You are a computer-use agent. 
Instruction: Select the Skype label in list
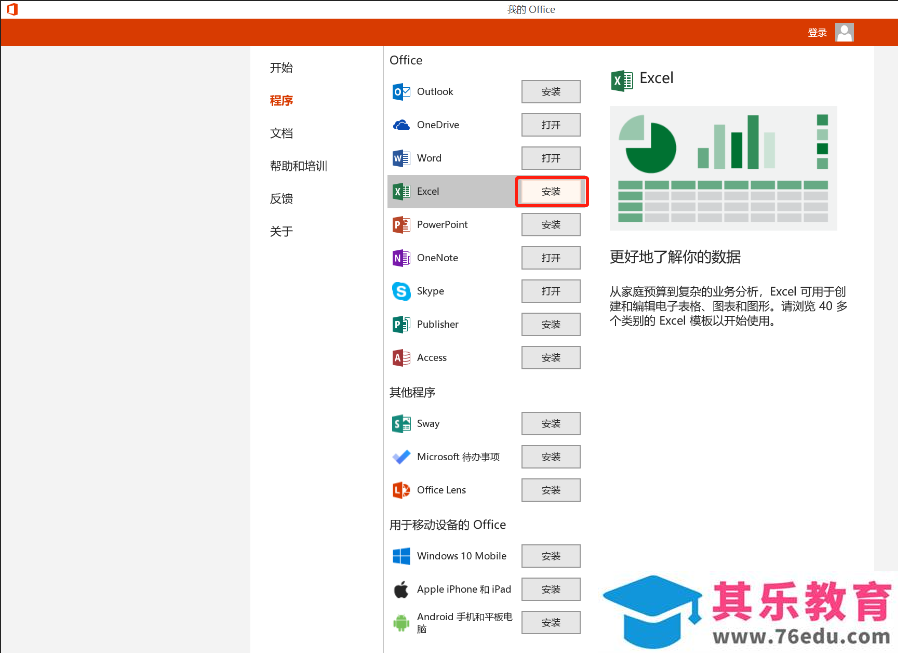coord(431,291)
